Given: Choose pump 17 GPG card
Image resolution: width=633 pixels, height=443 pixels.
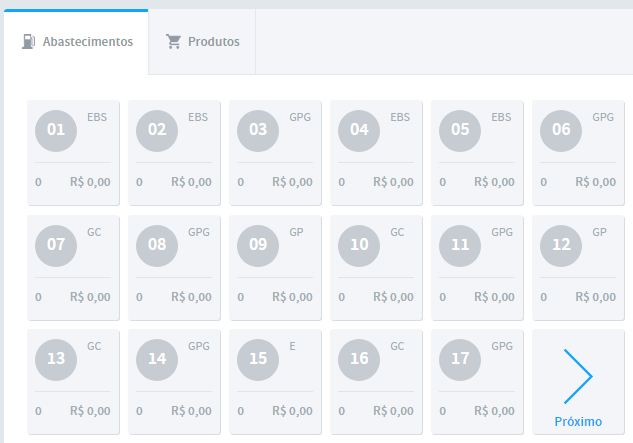Looking at the screenshot, I should [x=477, y=382].
